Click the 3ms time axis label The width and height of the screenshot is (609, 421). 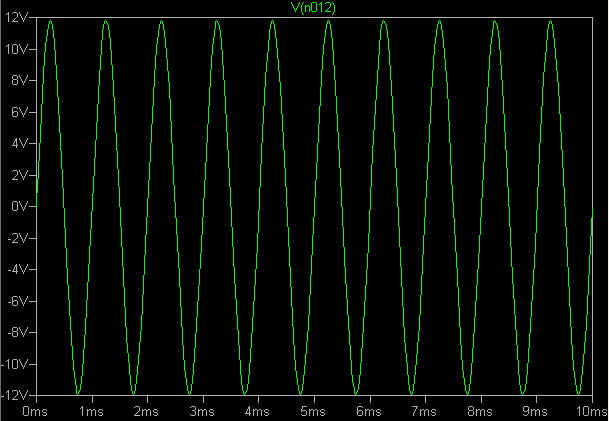pos(202,411)
